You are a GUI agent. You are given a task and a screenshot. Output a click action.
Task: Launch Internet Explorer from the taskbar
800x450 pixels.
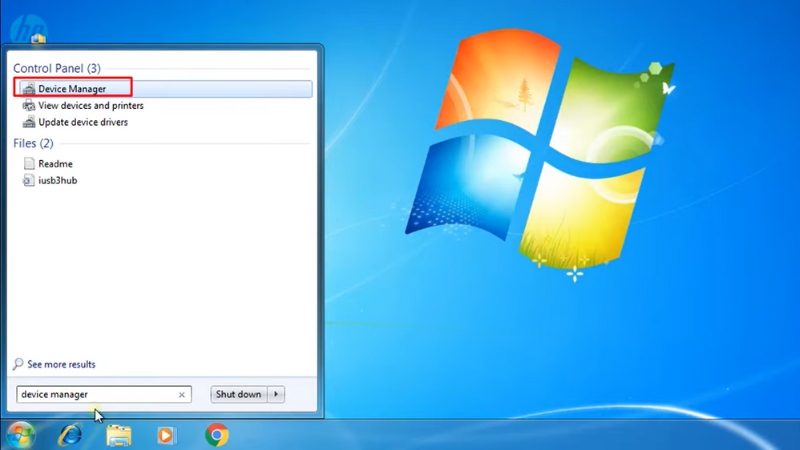(x=70, y=435)
